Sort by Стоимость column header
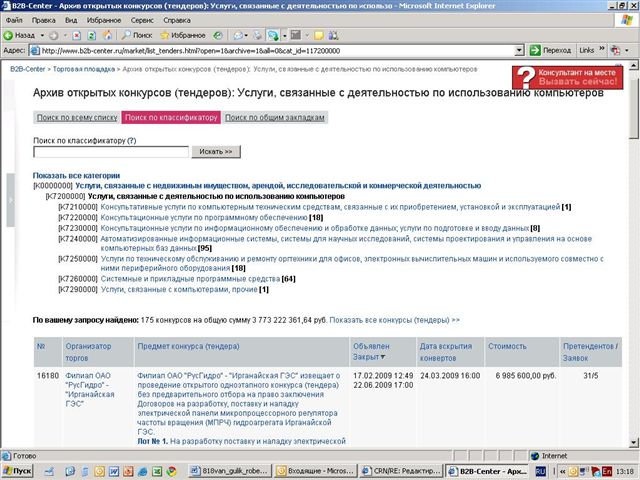Image resolution: width=640 pixels, height=480 pixels. [x=507, y=346]
